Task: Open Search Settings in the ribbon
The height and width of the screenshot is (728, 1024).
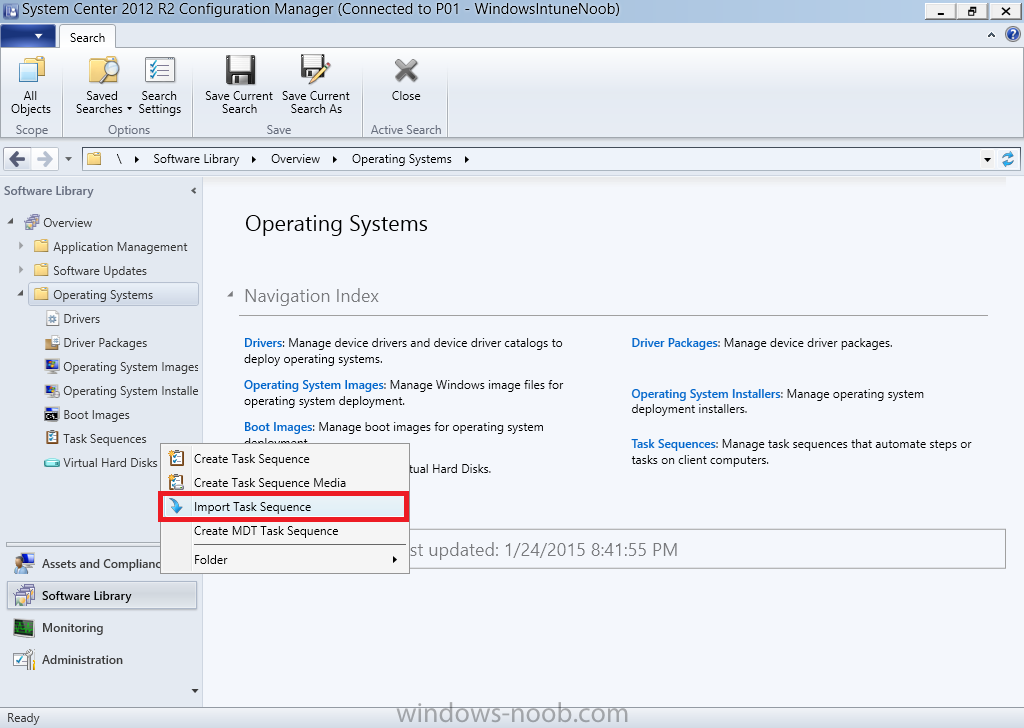Action: click(x=159, y=86)
